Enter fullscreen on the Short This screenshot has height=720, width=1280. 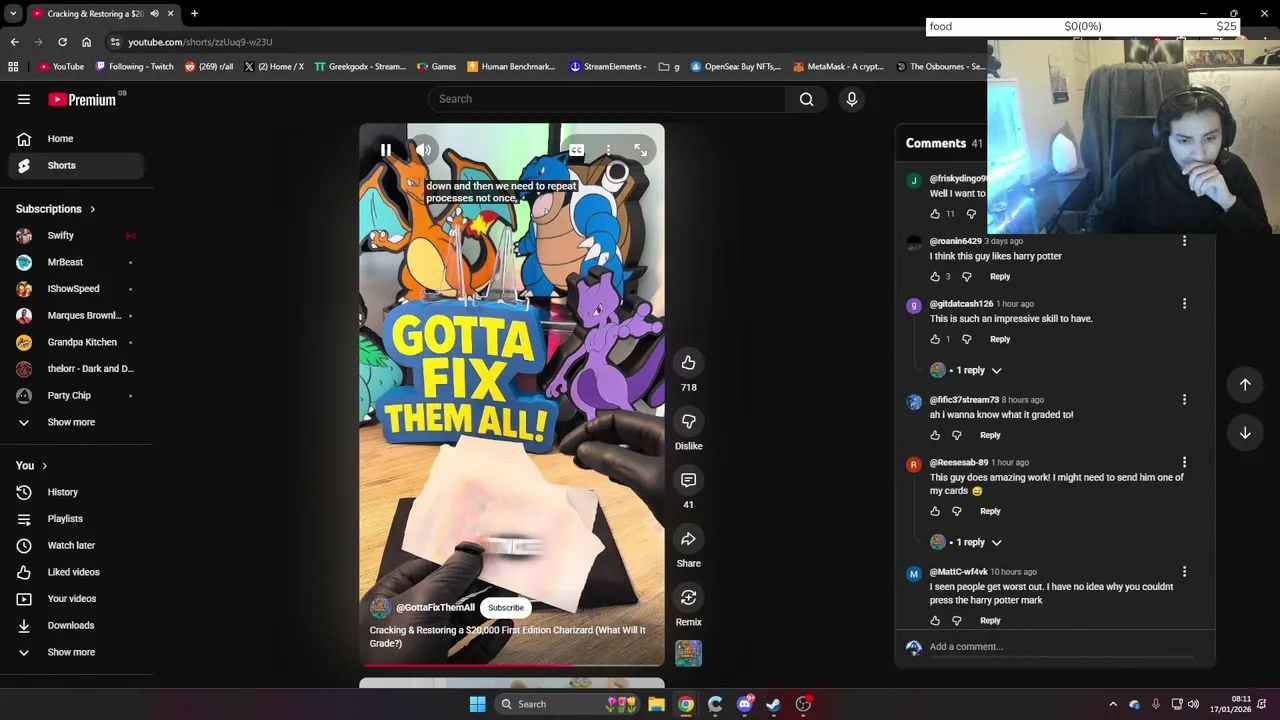pos(640,150)
